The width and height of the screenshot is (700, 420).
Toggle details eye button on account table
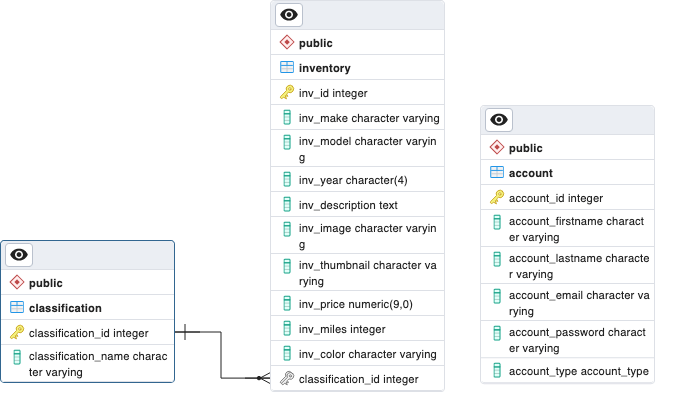point(499,120)
